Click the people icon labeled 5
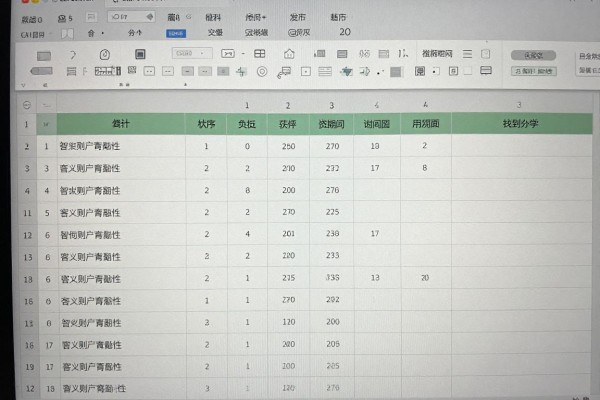 pyautogui.click(x=65, y=18)
